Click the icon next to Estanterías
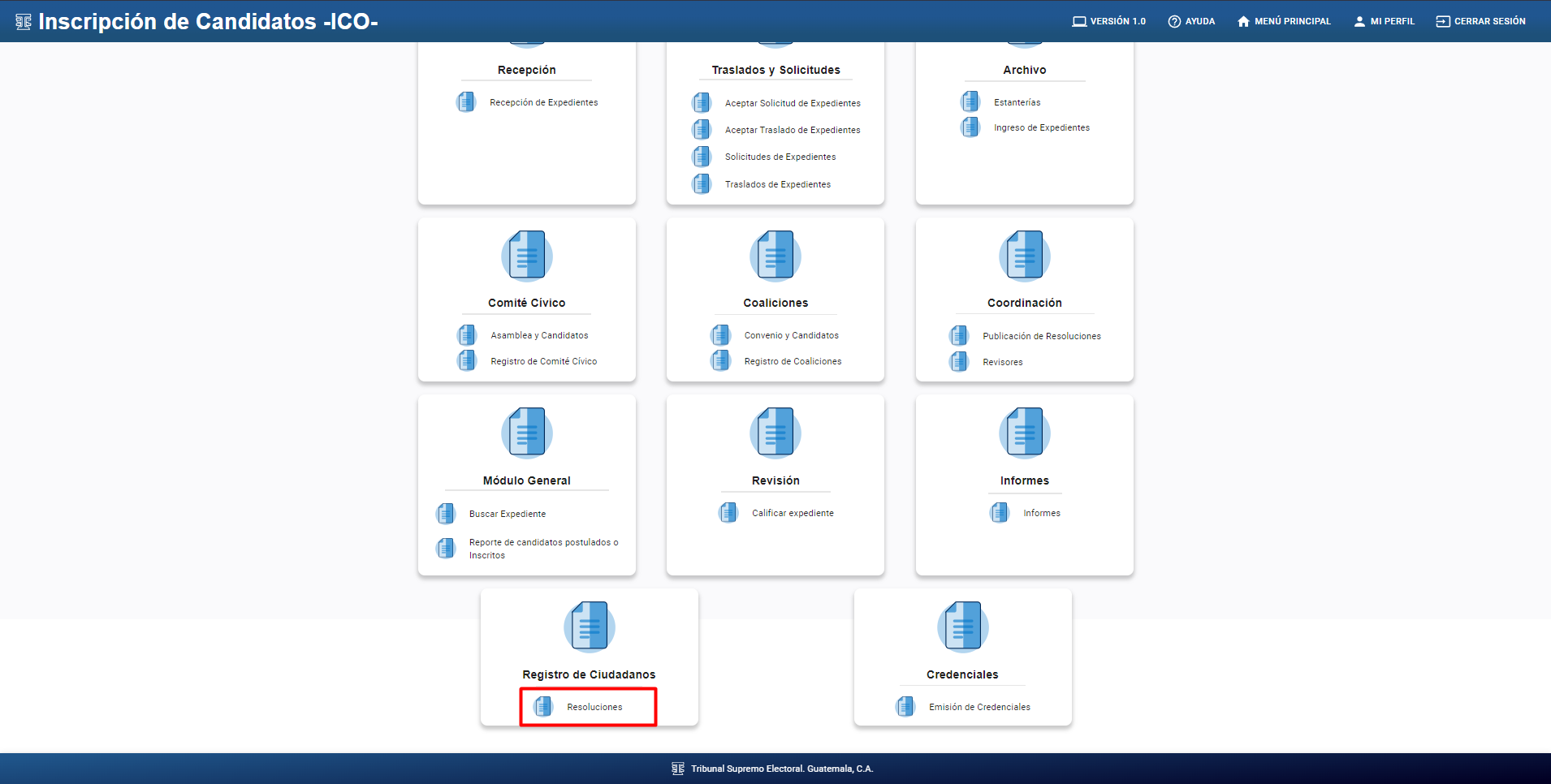 pos(970,102)
